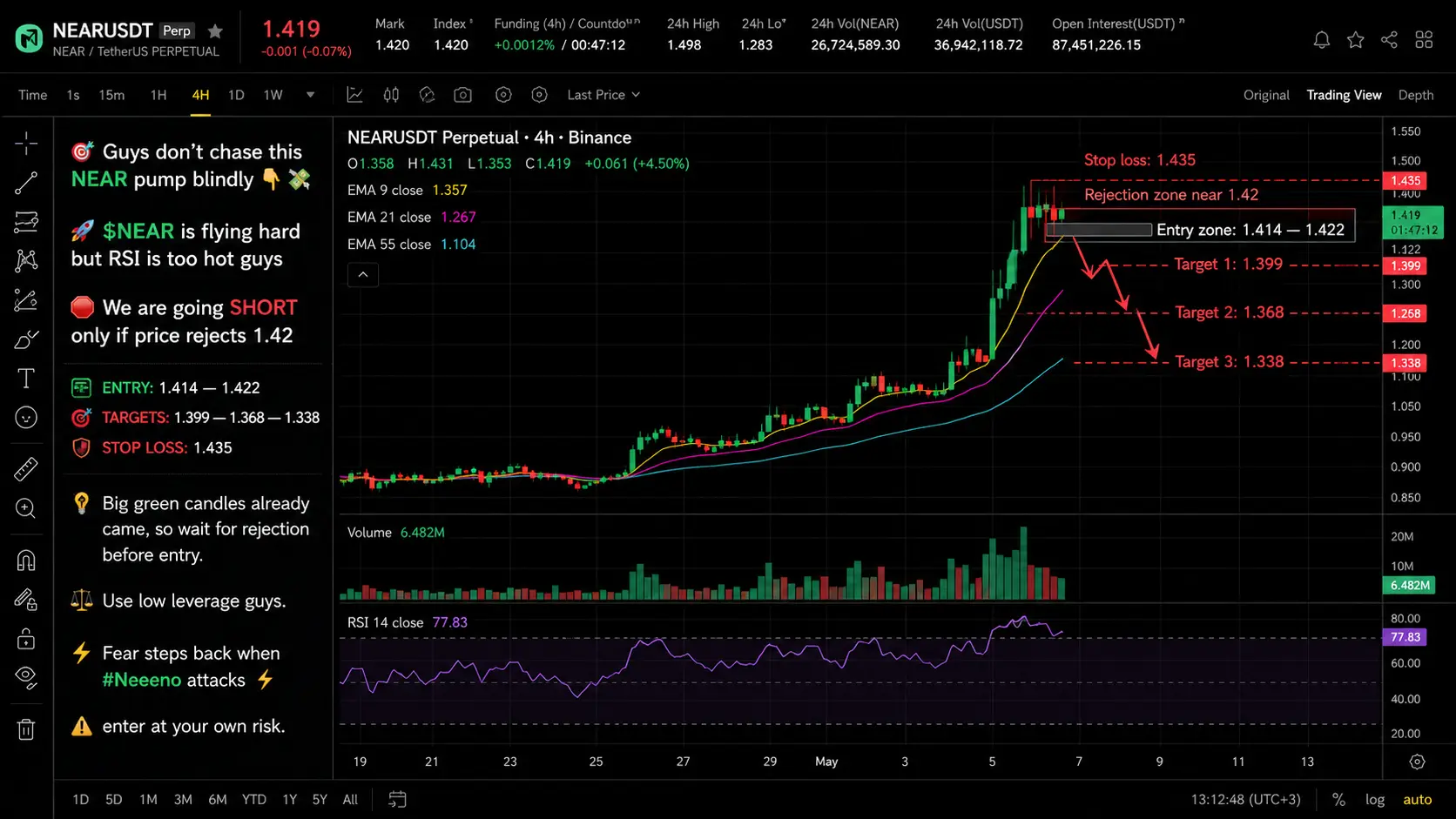Set chart range to 5D
Screen dimensions: 1456x819
click(113, 799)
